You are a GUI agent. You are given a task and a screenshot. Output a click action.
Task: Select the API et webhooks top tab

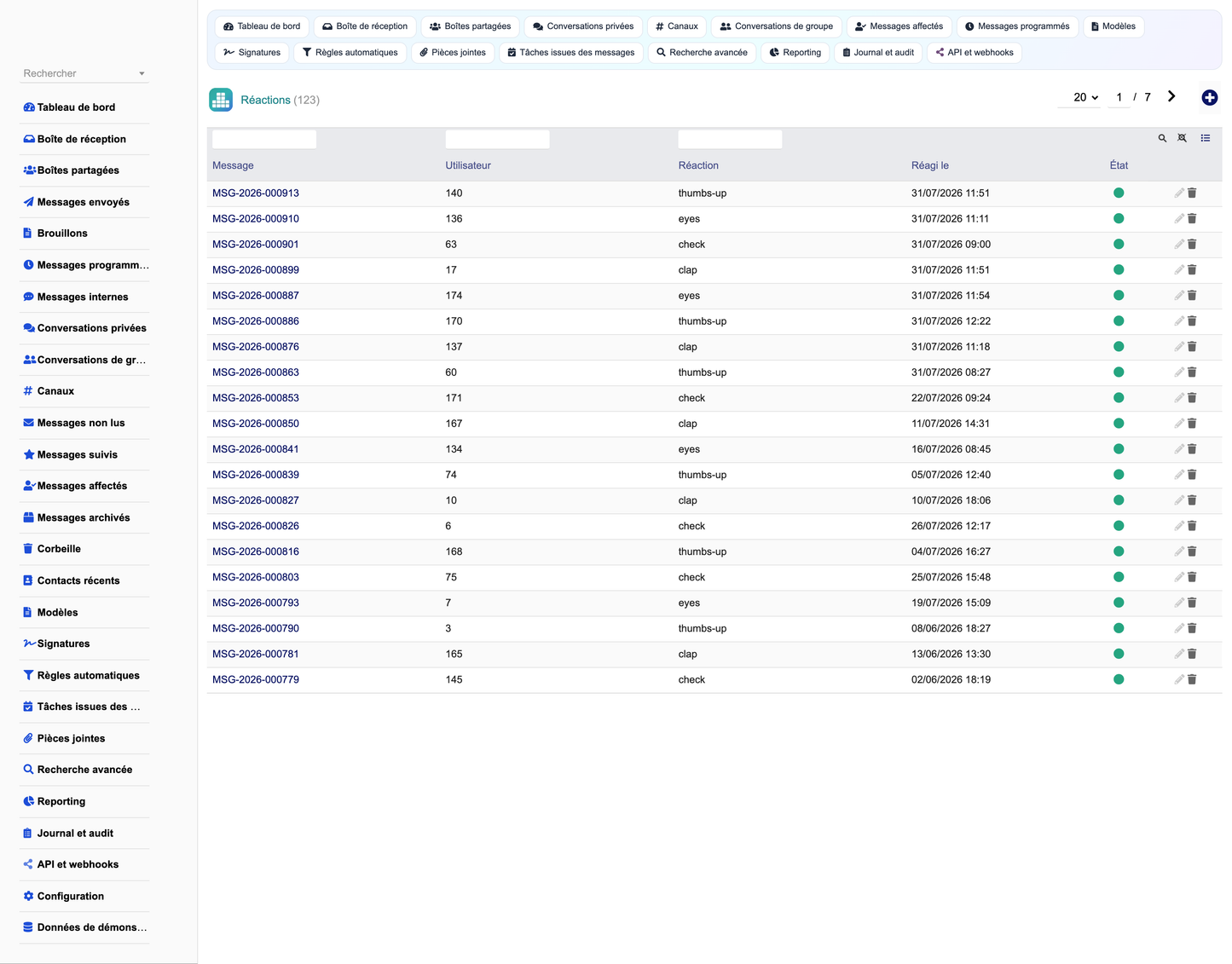point(974,53)
